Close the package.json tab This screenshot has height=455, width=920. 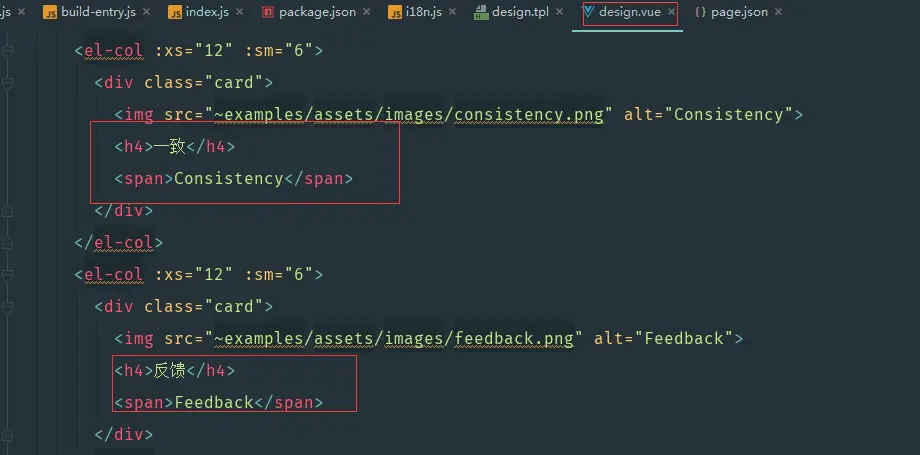point(367,12)
